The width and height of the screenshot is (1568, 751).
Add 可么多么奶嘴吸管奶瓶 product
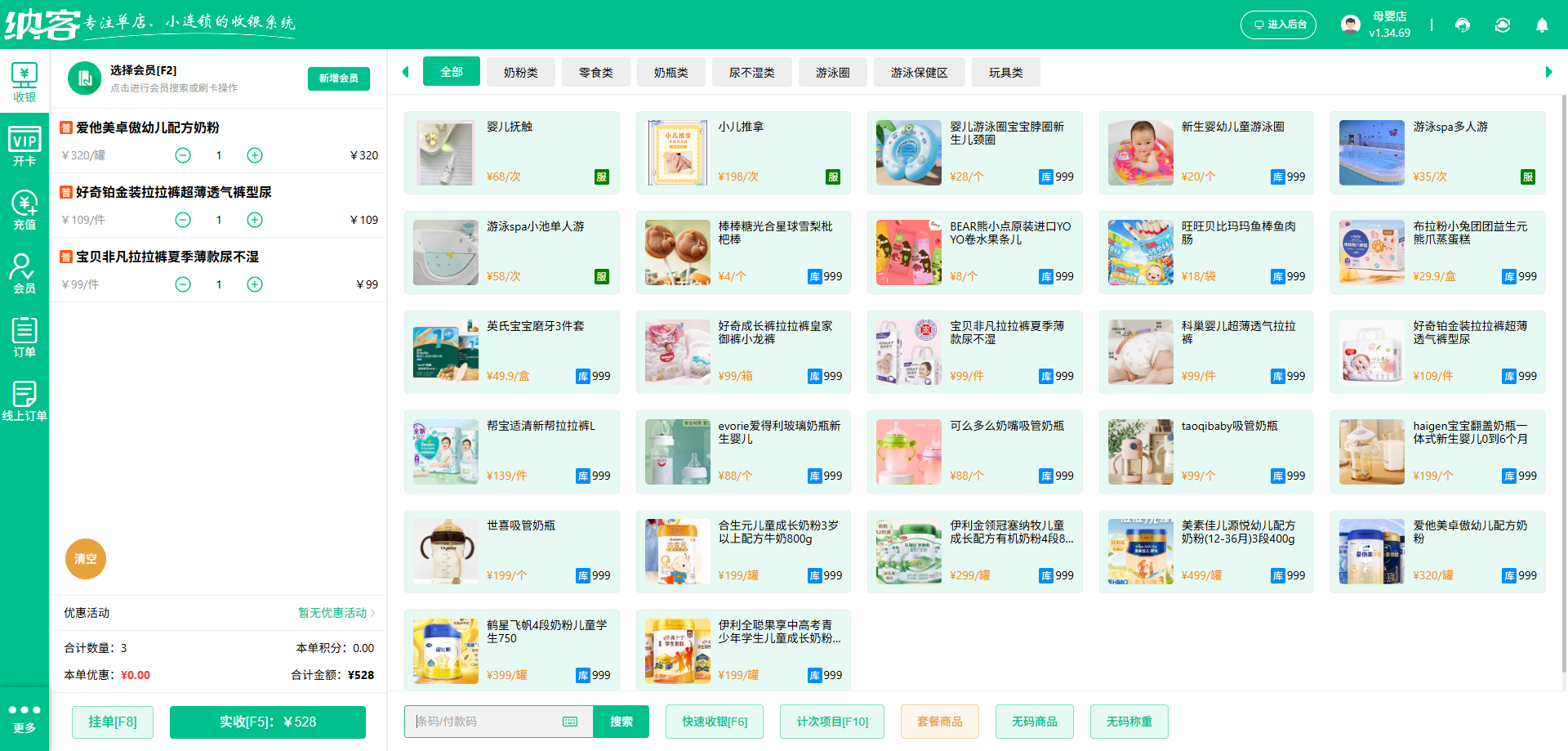tap(975, 452)
